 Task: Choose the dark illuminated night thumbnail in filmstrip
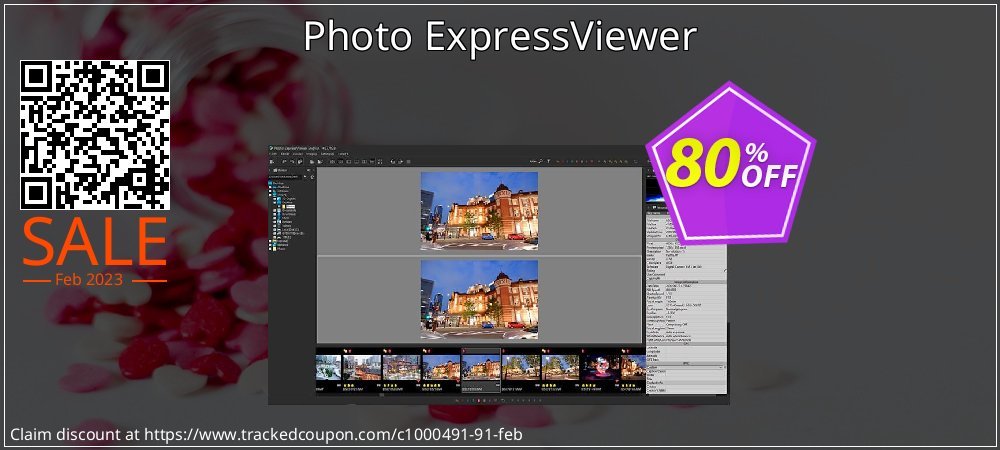point(599,368)
